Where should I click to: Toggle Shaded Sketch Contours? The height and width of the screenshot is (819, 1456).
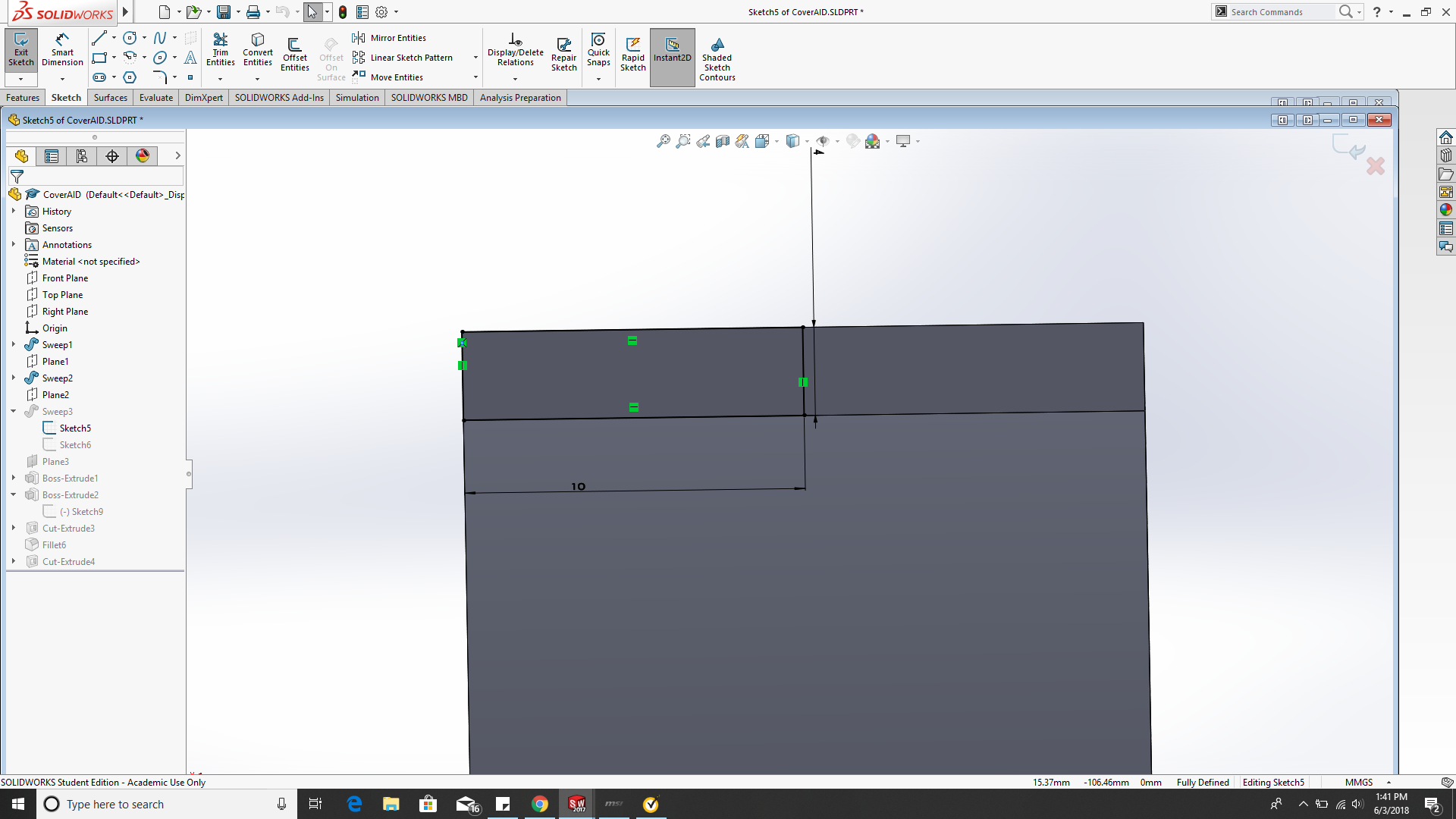717,59
